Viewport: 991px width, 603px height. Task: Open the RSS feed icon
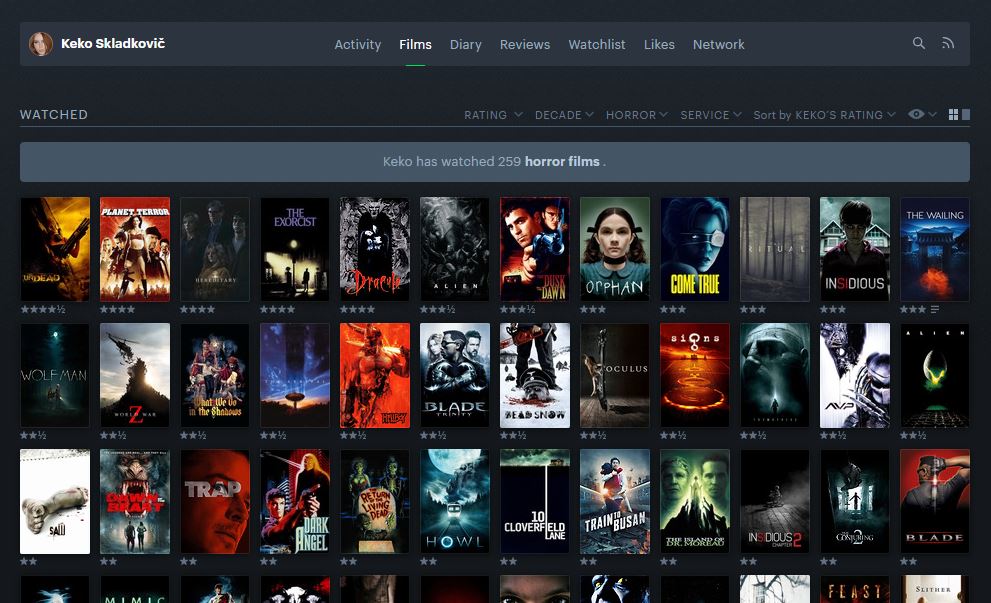(947, 43)
